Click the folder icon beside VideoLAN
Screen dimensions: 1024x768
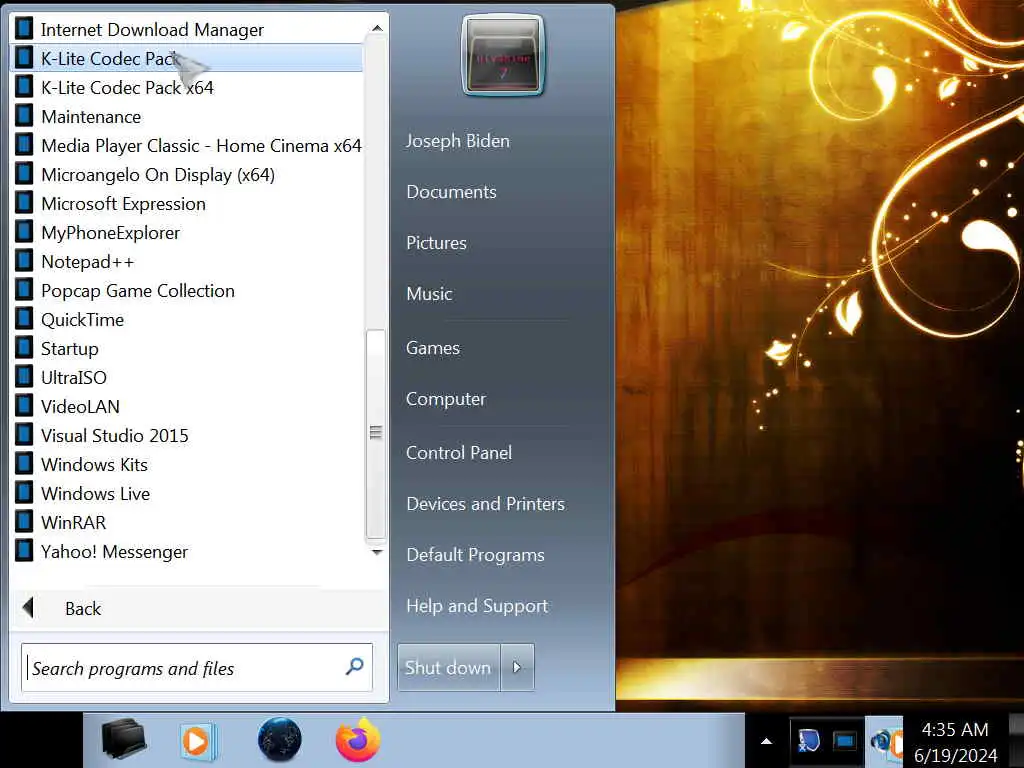pos(24,406)
